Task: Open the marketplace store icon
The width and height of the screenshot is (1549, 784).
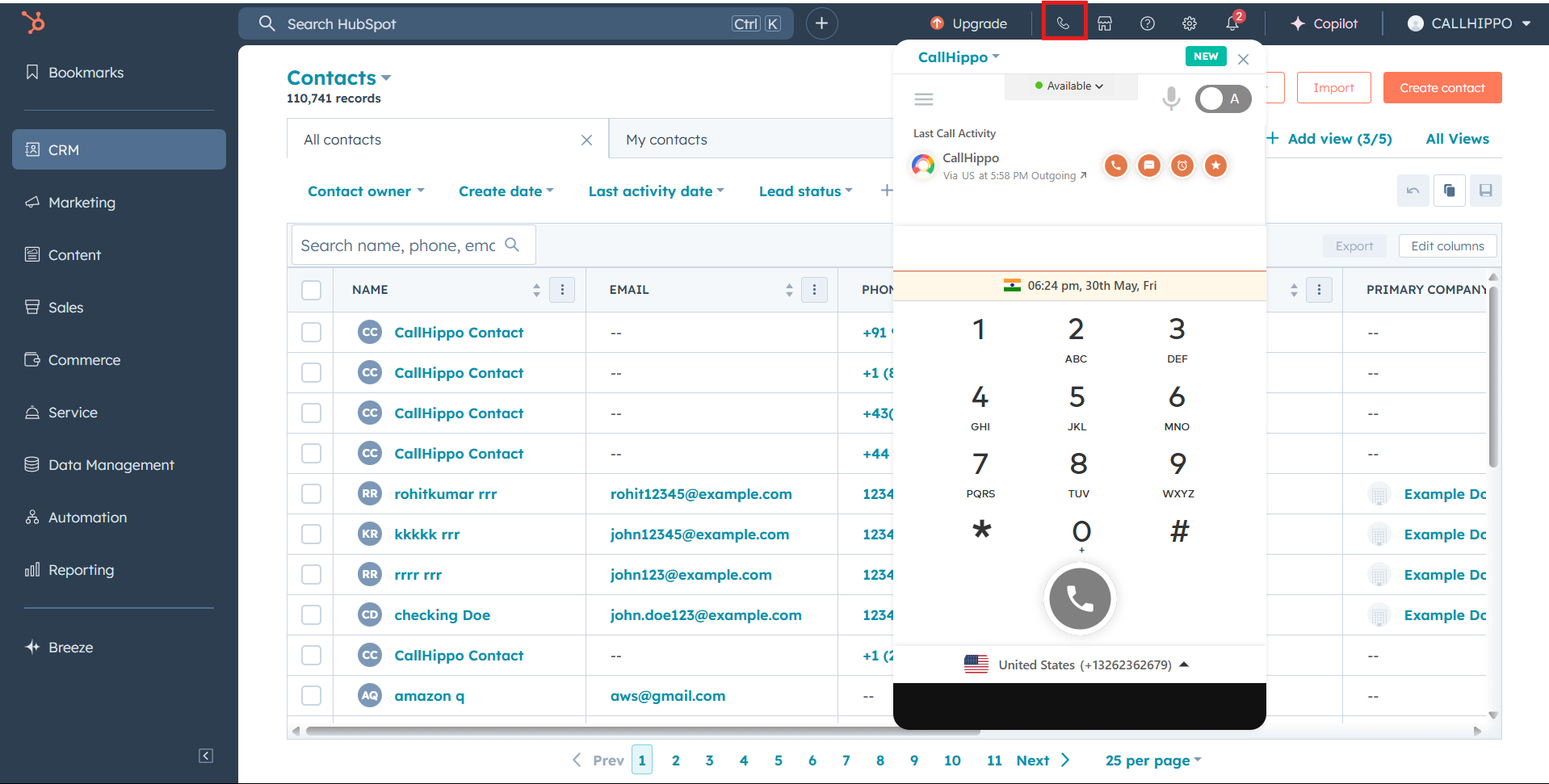Action: [1105, 23]
